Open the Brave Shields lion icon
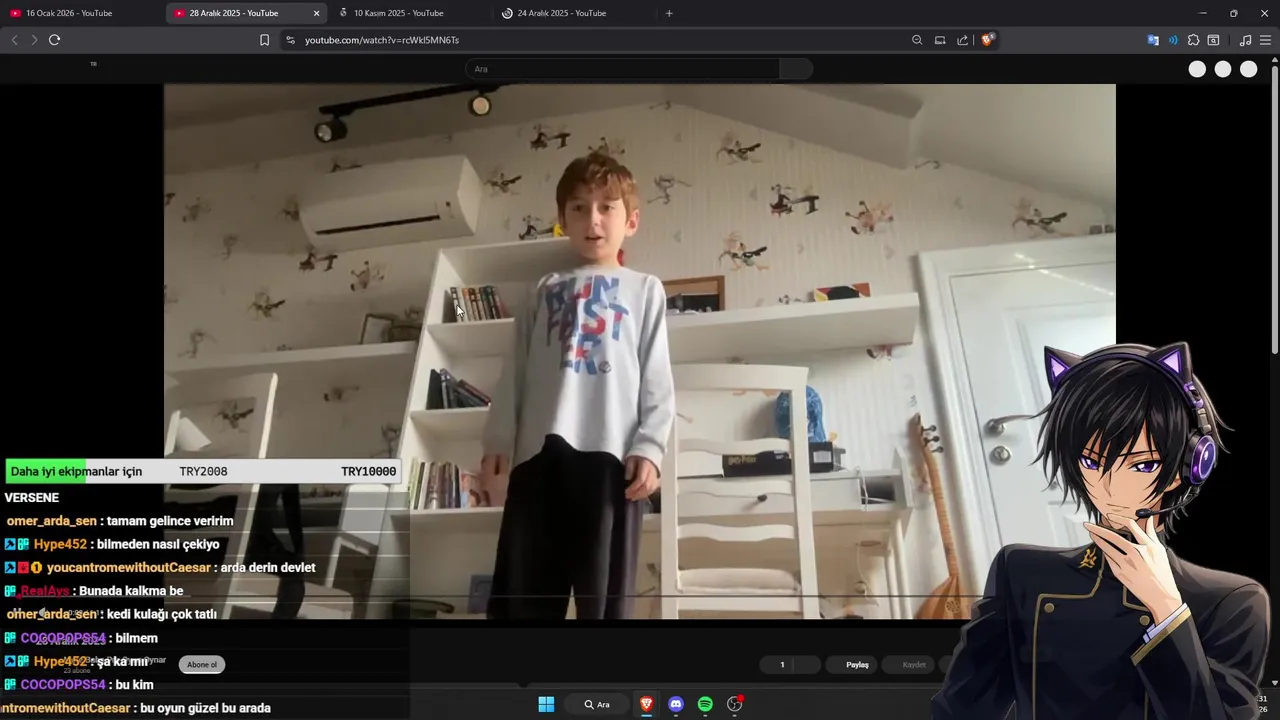 [987, 40]
